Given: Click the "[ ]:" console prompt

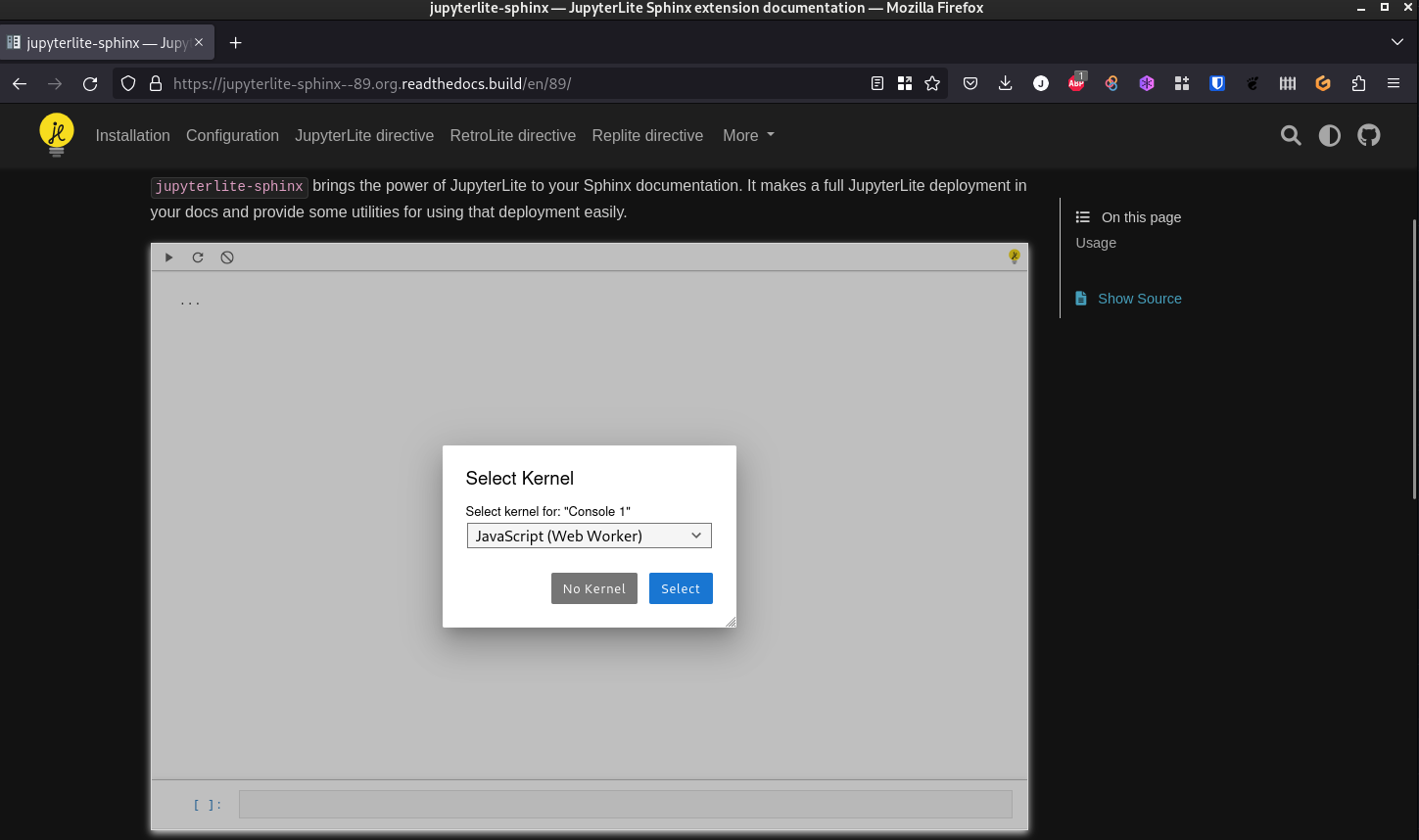Looking at the screenshot, I should coord(208,805).
